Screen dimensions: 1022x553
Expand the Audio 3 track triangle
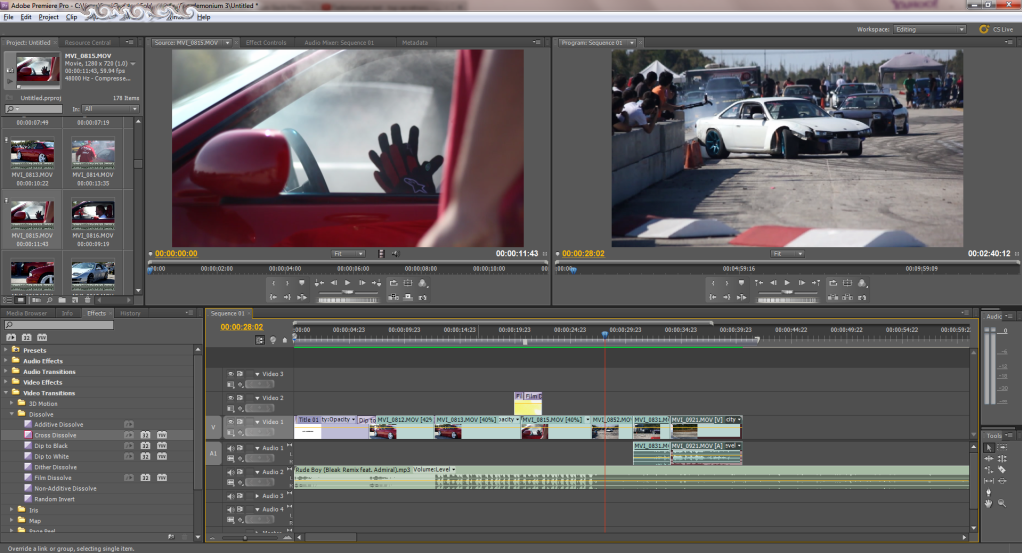pyautogui.click(x=257, y=496)
